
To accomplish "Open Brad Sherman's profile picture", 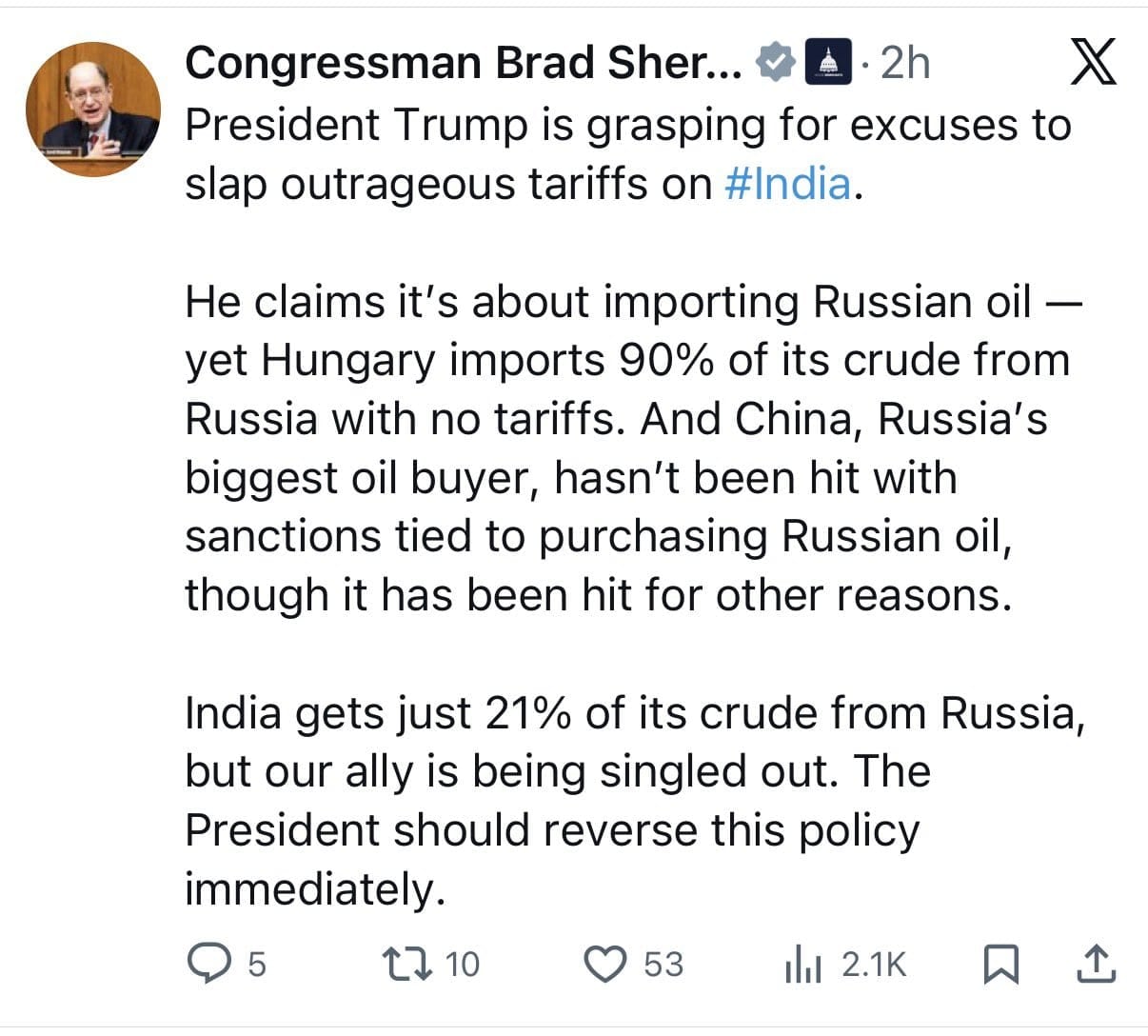I will click(x=93, y=110).
